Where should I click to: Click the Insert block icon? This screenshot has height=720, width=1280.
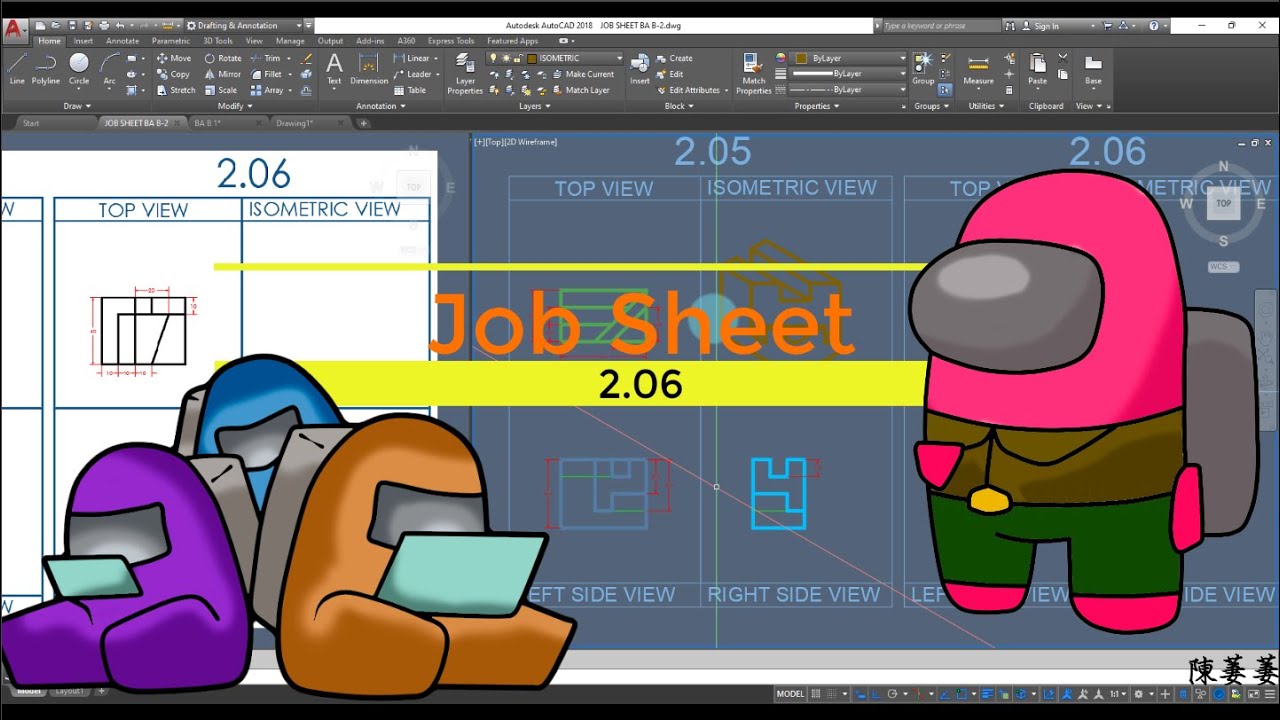[640, 68]
